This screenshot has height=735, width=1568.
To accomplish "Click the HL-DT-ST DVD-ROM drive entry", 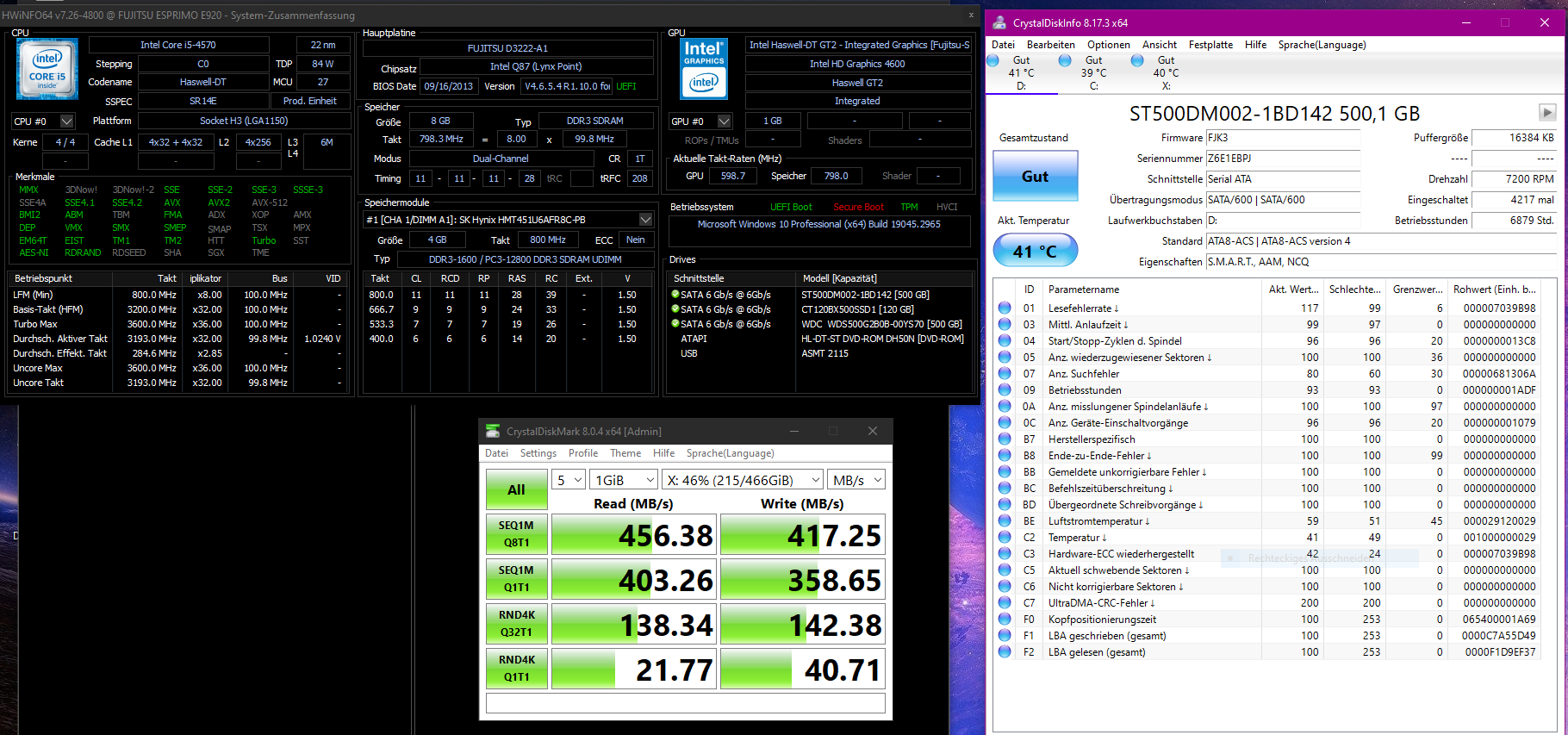I will click(x=882, y=339).
